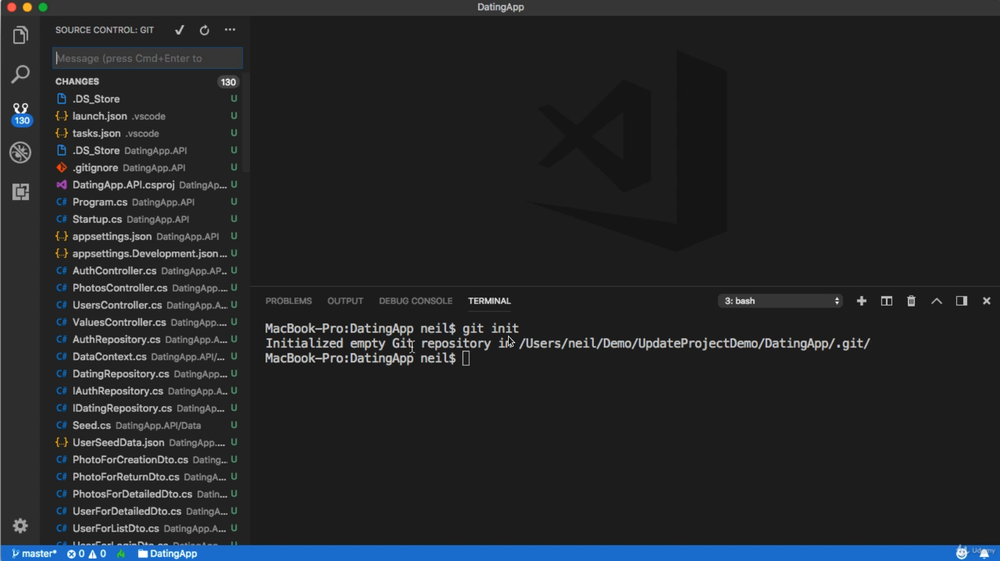Select launch.json in .vscode
Image resolution: width=1000 pixels, height=561 pixels.
click(x=146, y=116)
